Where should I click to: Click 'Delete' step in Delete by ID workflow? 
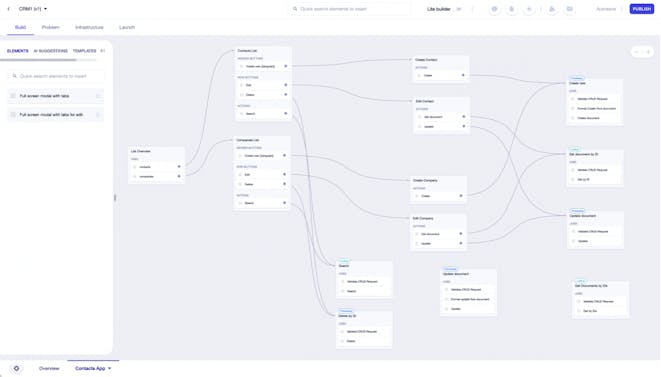click(x=364, y=341)
